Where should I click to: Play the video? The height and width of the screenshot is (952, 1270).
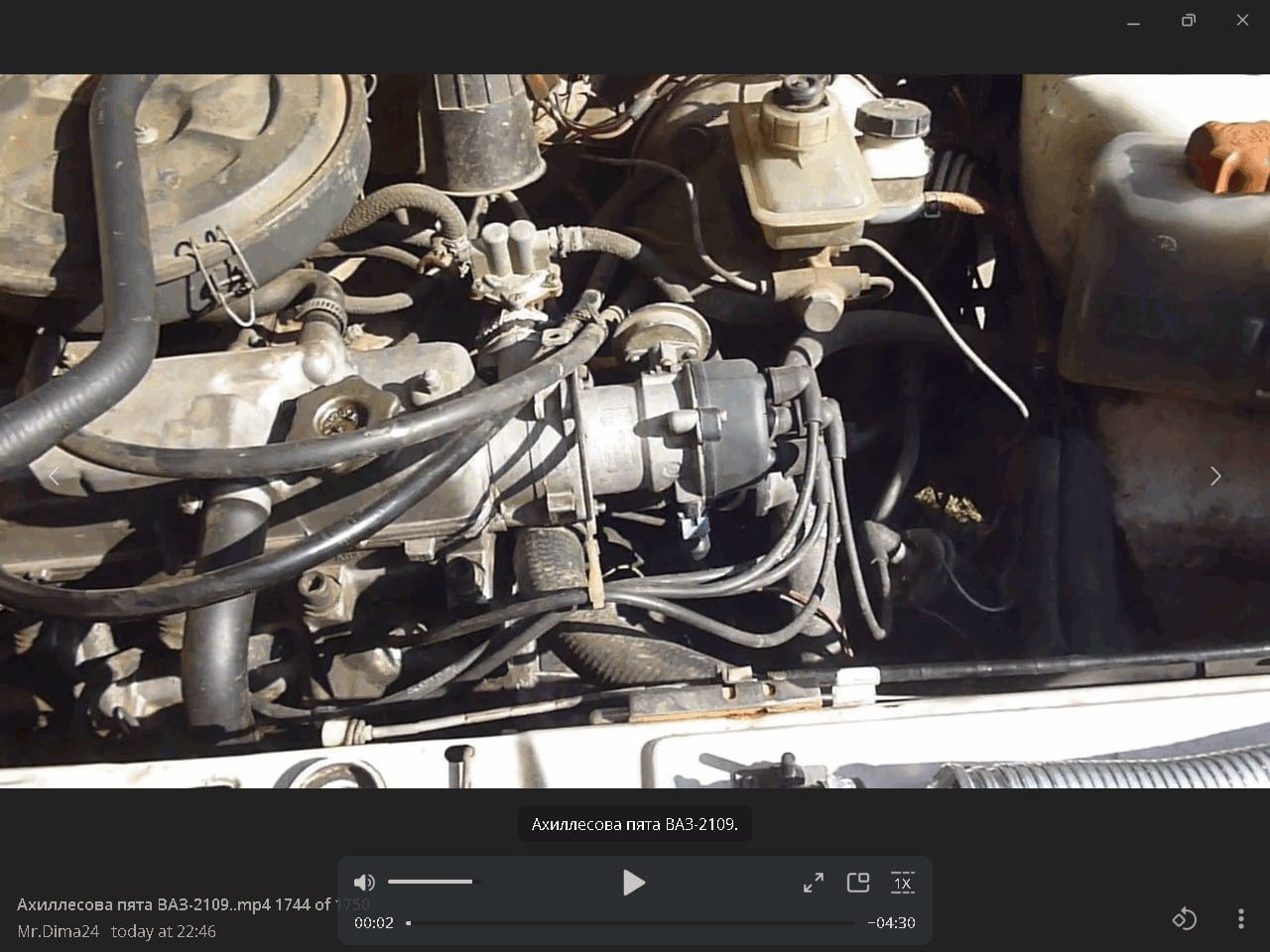click(633, 883)
